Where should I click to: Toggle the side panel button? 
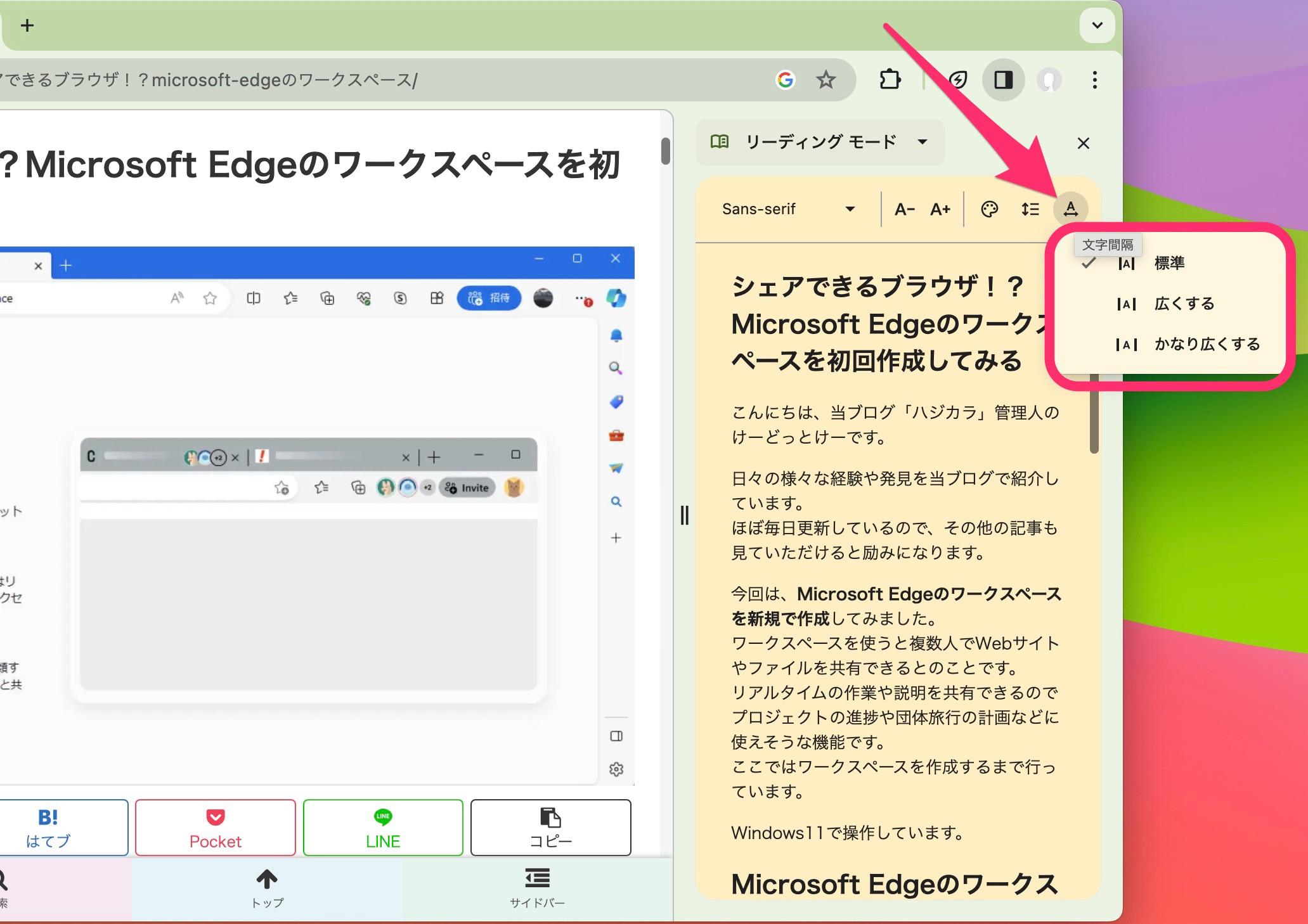1003,80
